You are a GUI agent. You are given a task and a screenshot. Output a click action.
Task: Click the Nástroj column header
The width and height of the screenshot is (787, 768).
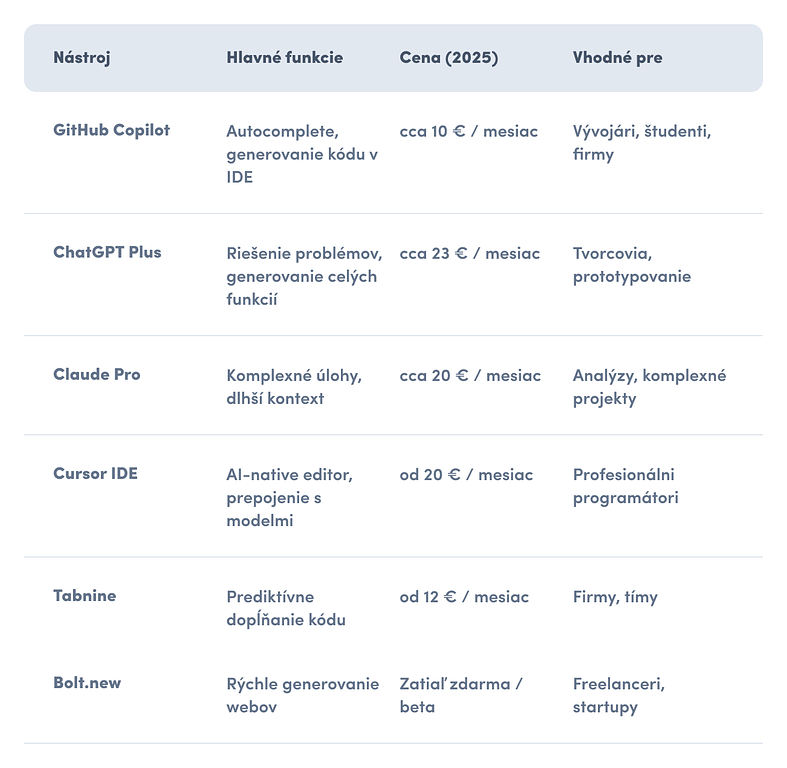[82, 58]
